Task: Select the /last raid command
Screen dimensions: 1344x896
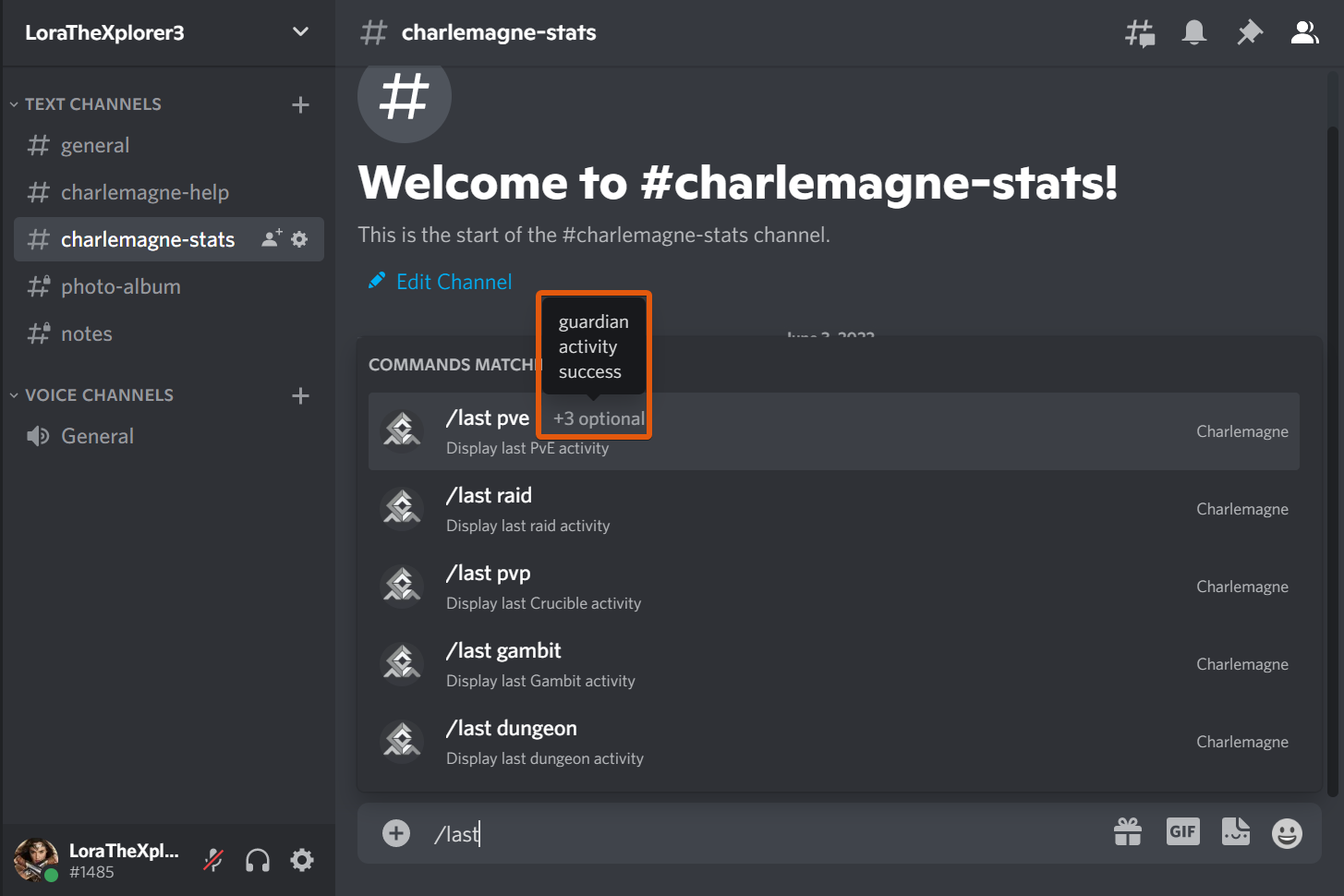Action: coord(833,509)
